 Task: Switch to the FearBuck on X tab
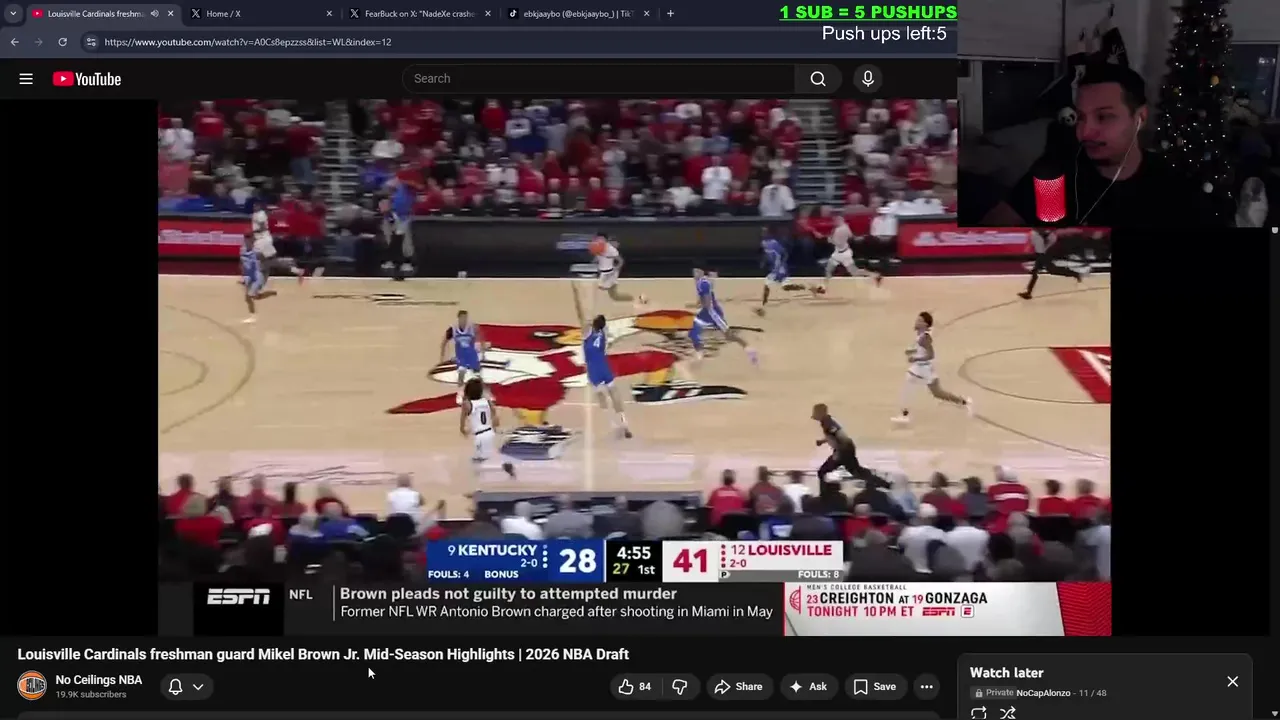point(420,14)
